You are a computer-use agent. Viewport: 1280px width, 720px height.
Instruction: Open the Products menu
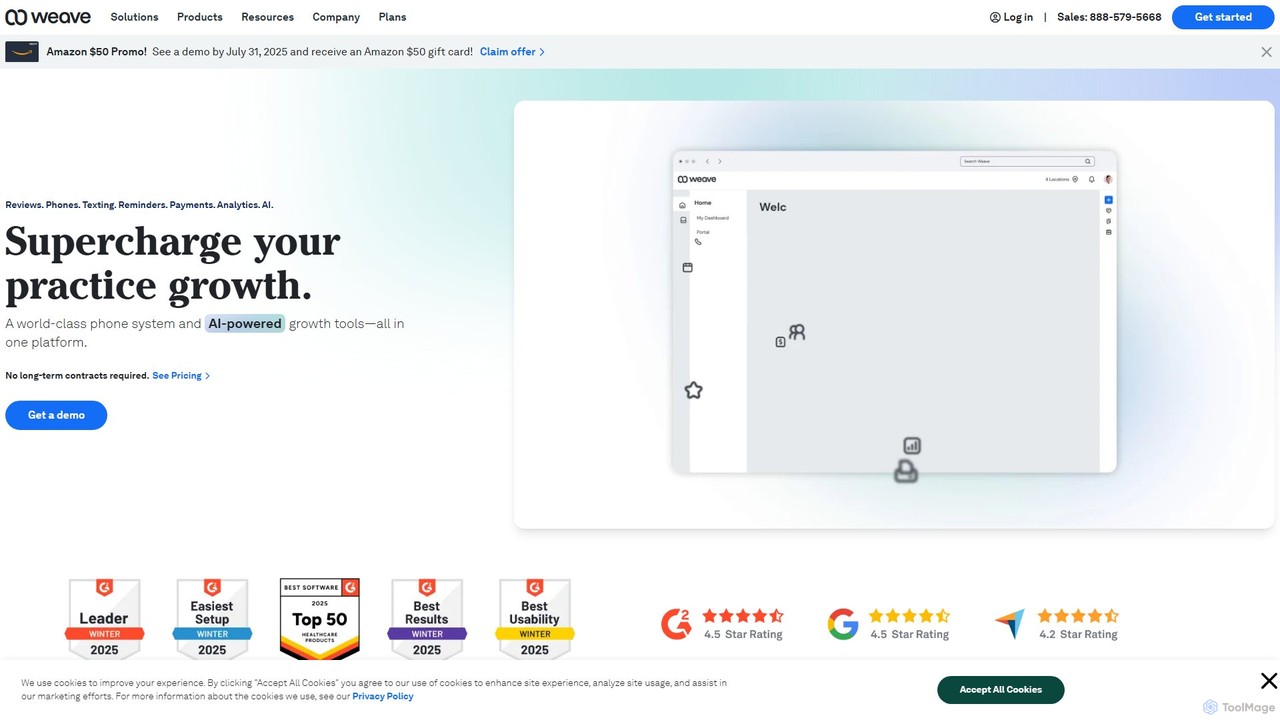[200, 17]
